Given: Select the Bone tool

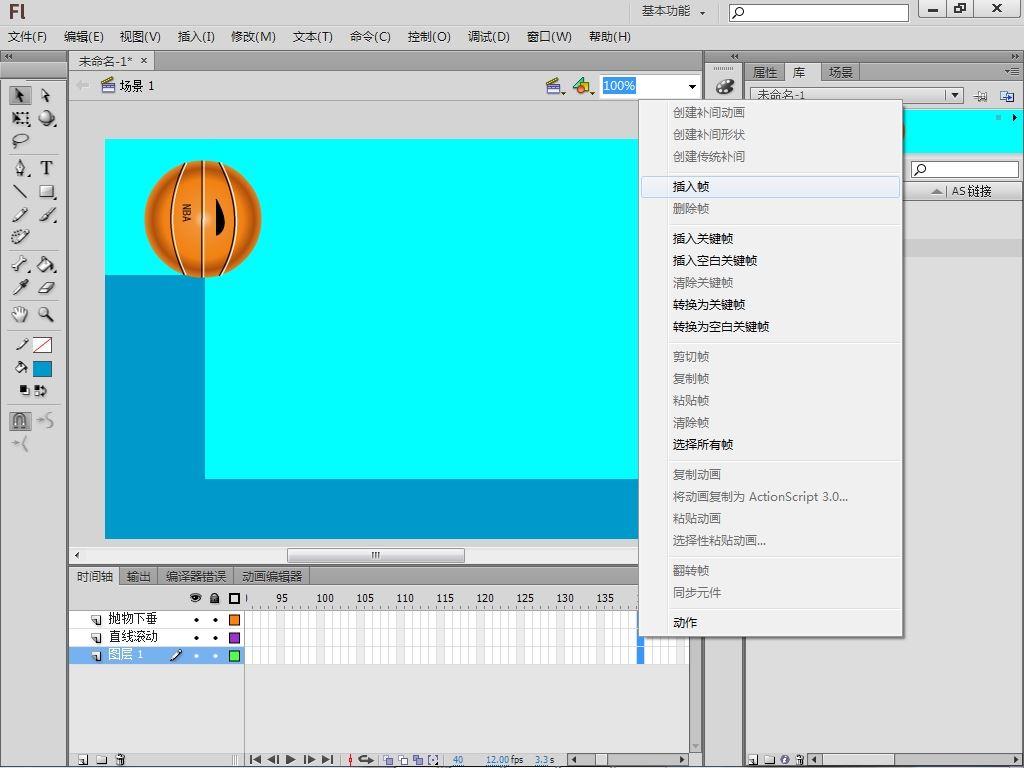Looking at the screenshot, I should click(x=20, y=264).
